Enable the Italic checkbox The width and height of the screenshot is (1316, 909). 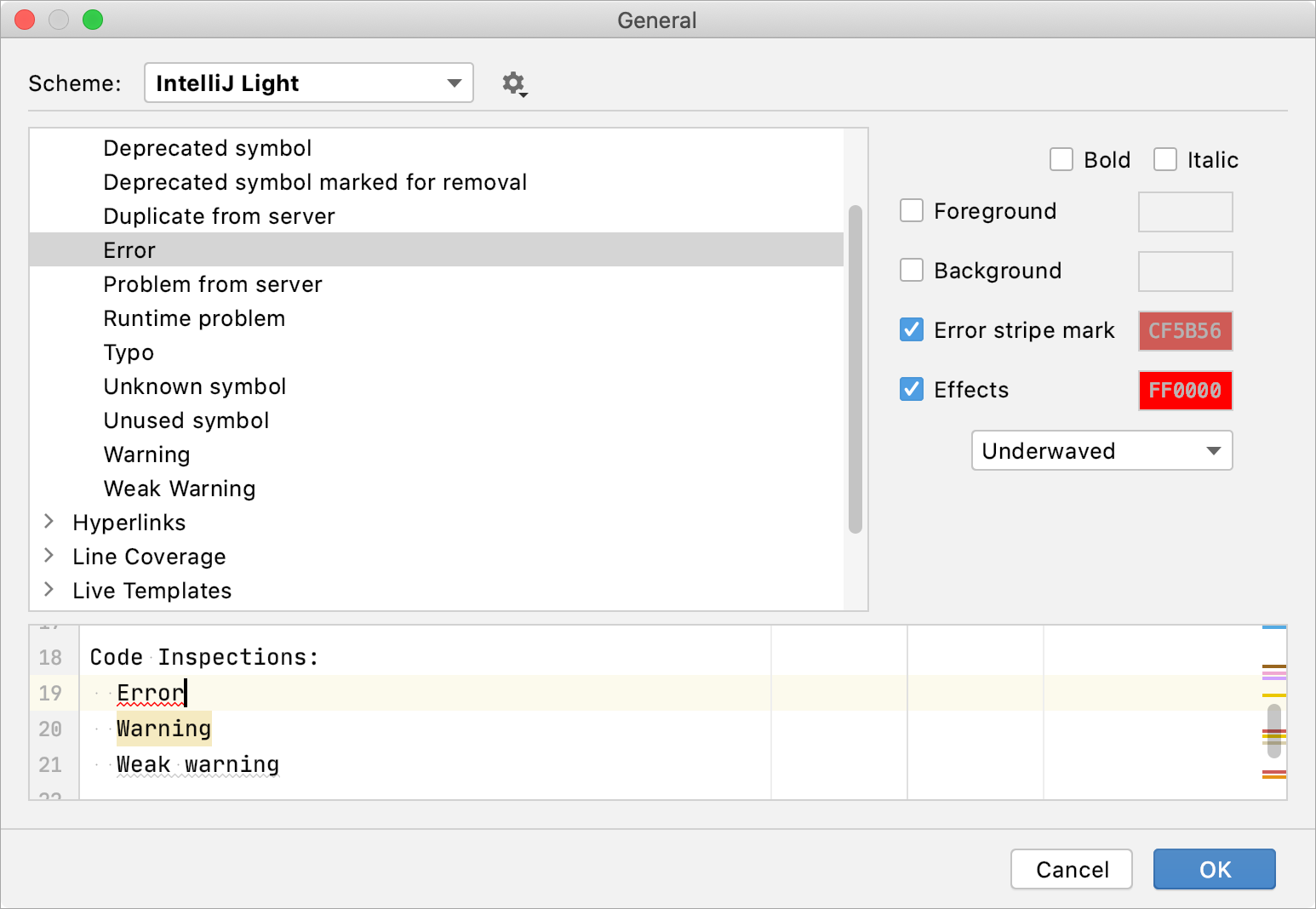[1165, 159]
